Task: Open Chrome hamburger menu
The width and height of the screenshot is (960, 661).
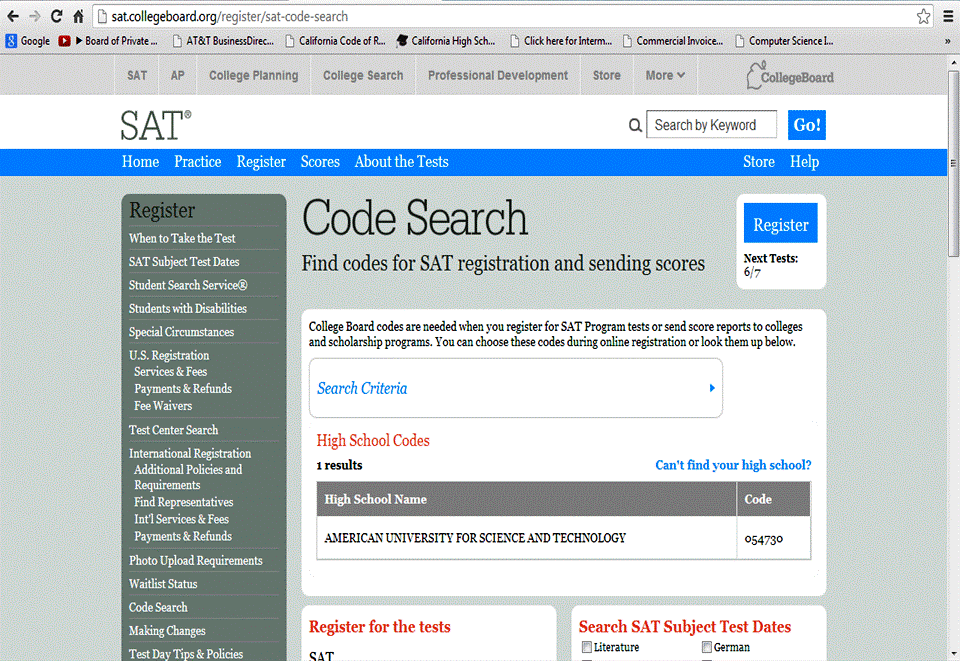Action: 948,17
